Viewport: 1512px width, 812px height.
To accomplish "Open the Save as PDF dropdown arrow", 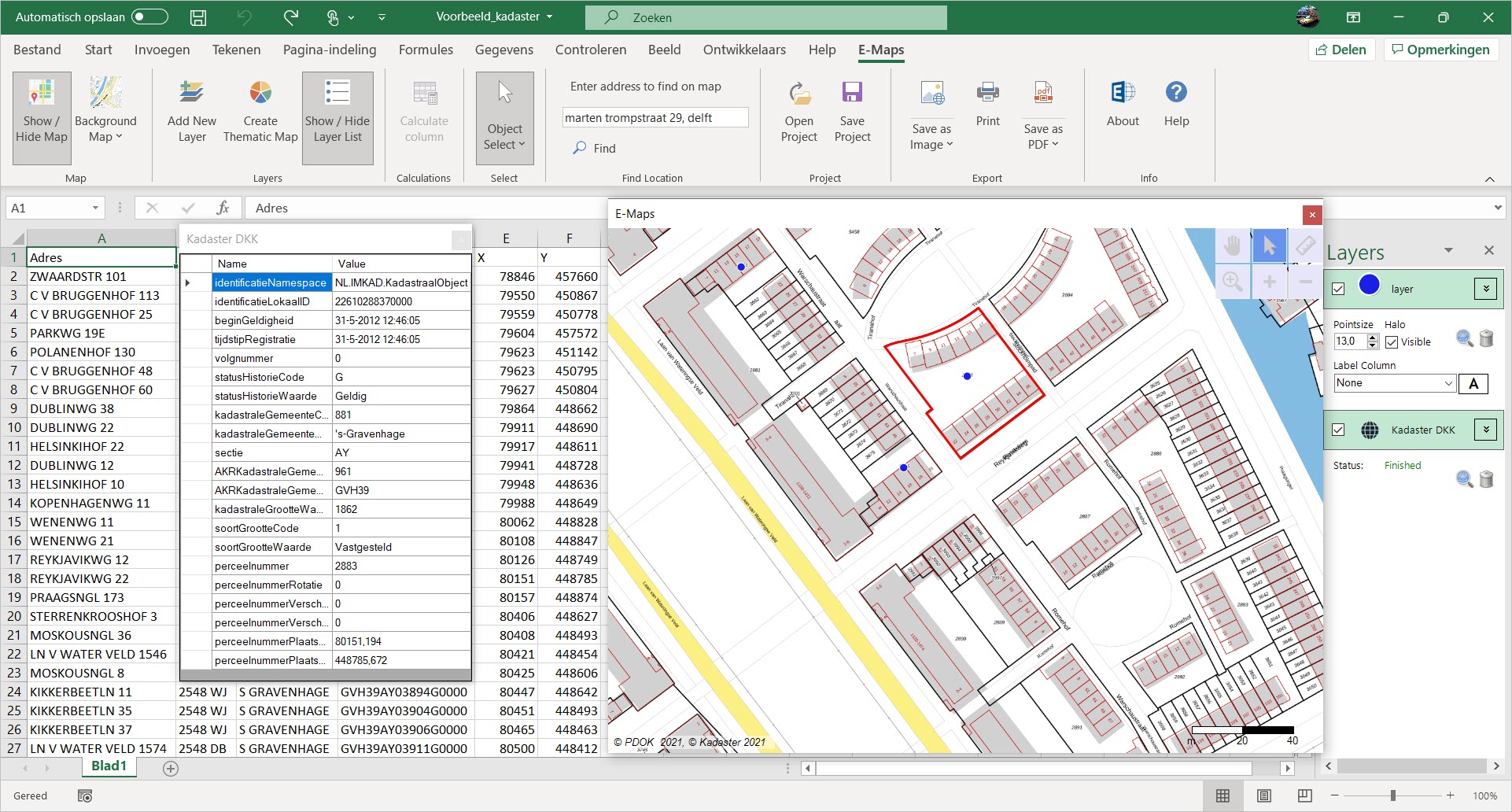I will point(1055,144).
